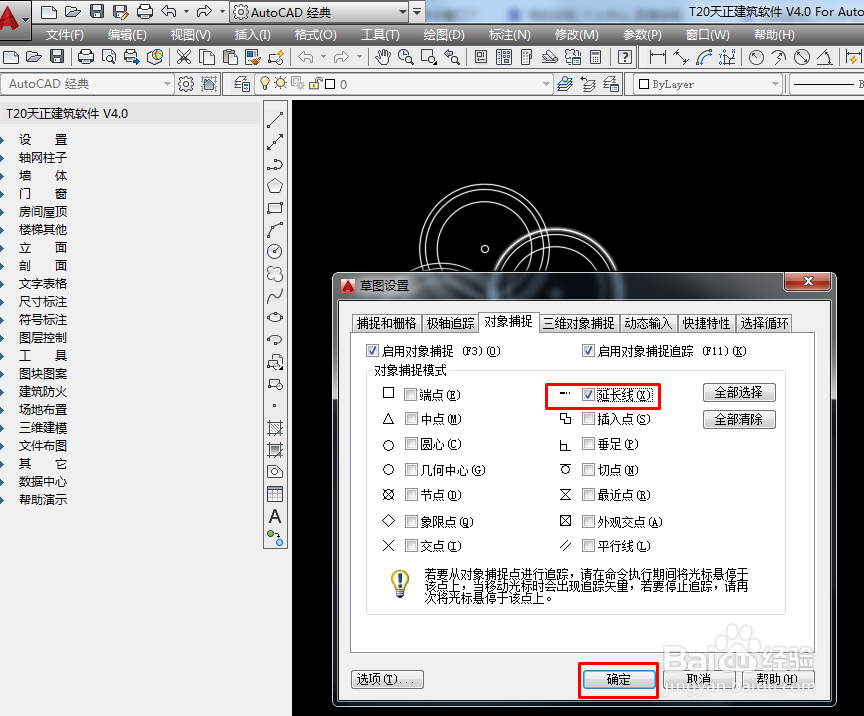Switch to the 选择循环 tab
864x716 pixels.
tap(764, 323)
